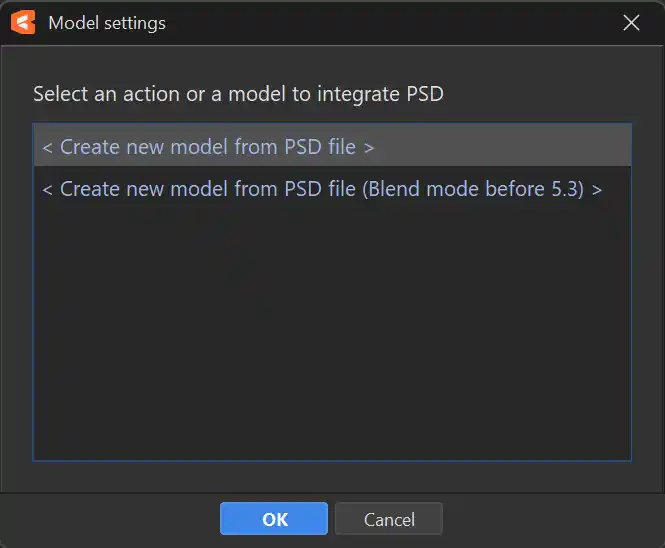665x548 pixels.
Task: Click the blank footer area right of Cancel
Action: click(x=550, y=519)
